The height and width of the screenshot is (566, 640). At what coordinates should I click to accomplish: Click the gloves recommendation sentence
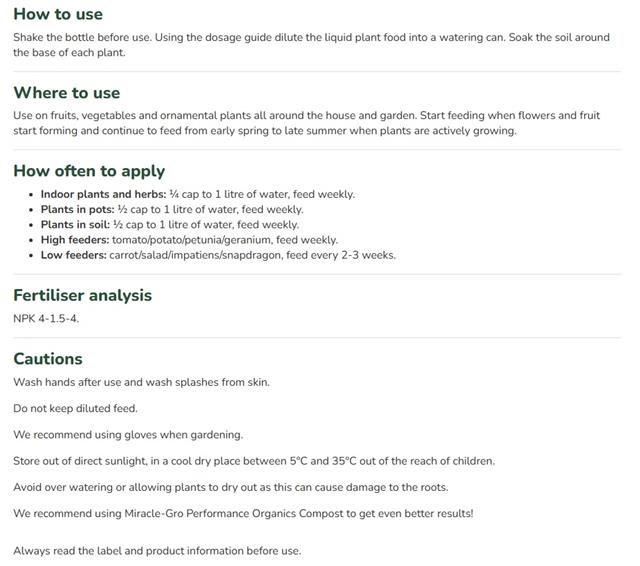(128, 435)
